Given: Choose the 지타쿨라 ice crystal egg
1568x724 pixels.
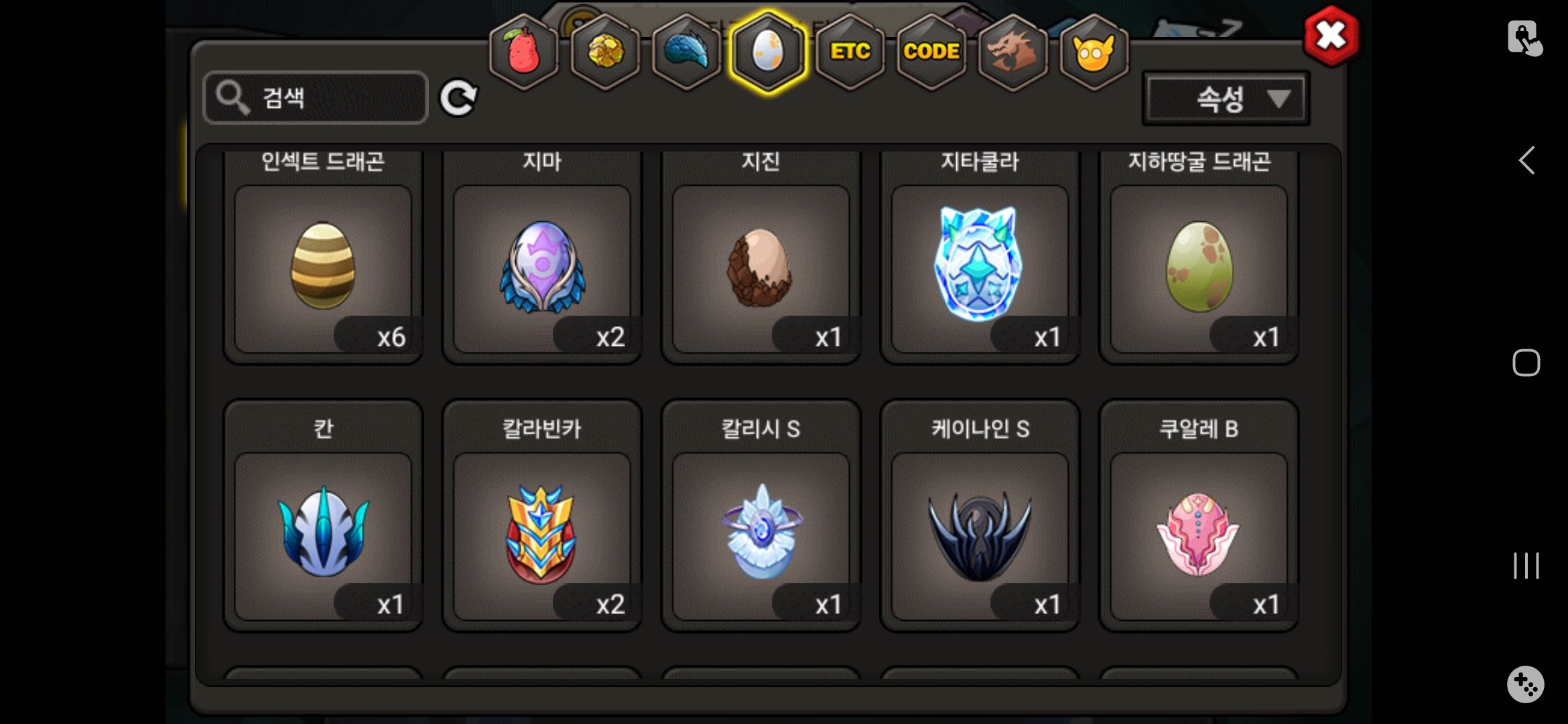Looking at the screenshot, I should click(x=980, y=268).
